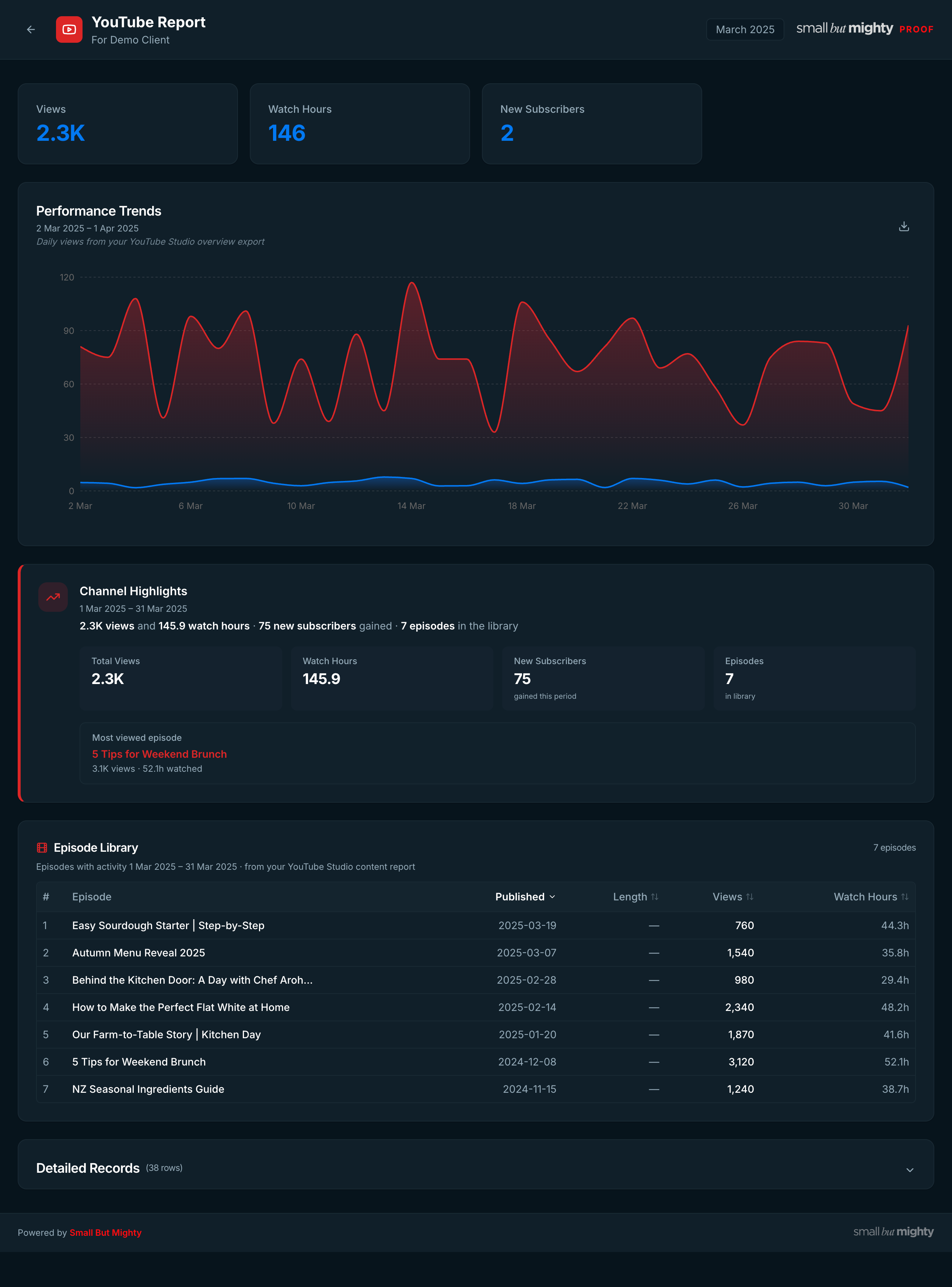Image resolution: width=952 pixels, height=1287 pixels.
Task: Click the Episode Library film icon
Action: [42, 848]
